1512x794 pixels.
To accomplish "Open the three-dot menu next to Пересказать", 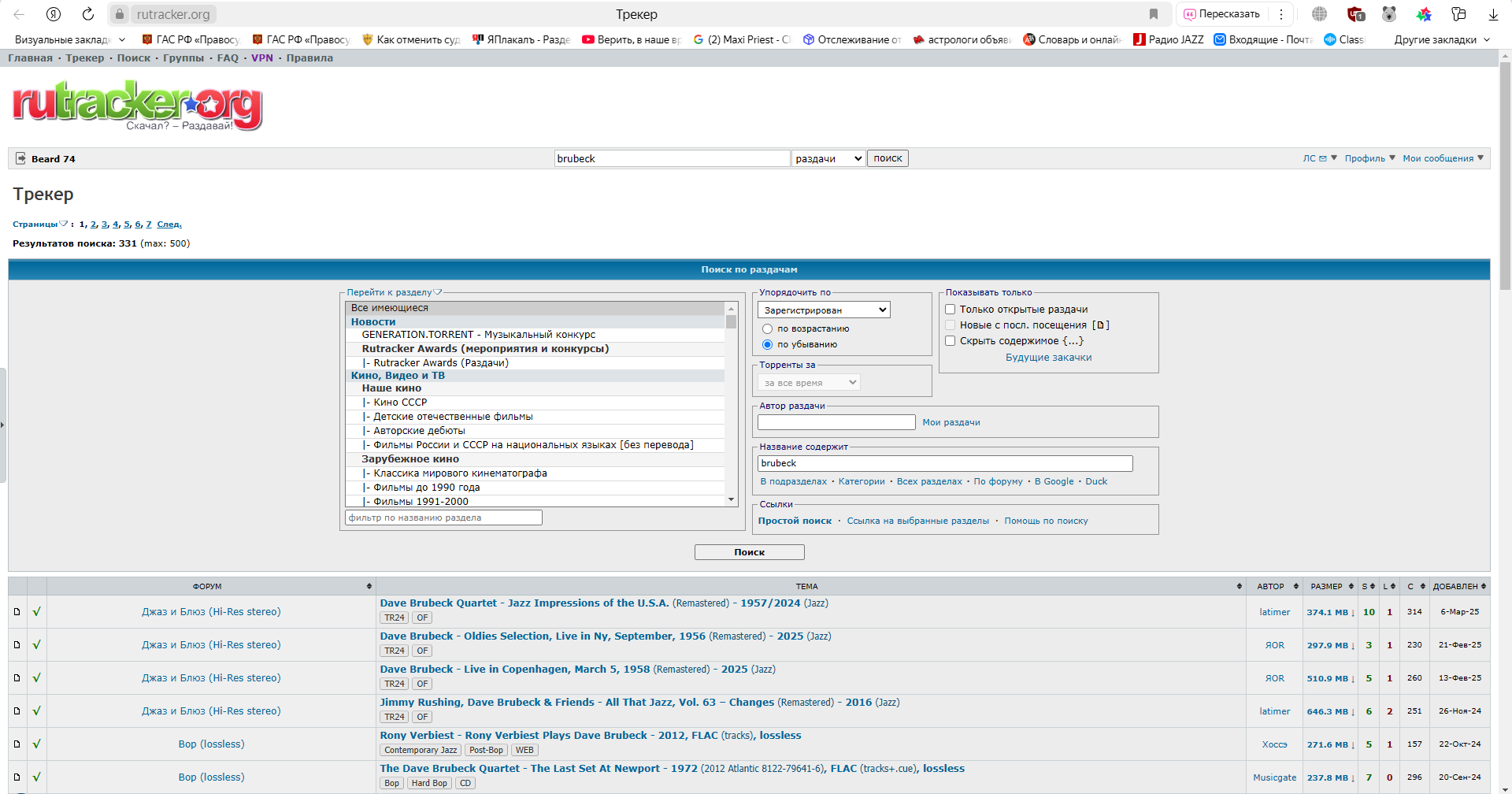I will [x=1281, y=14].
